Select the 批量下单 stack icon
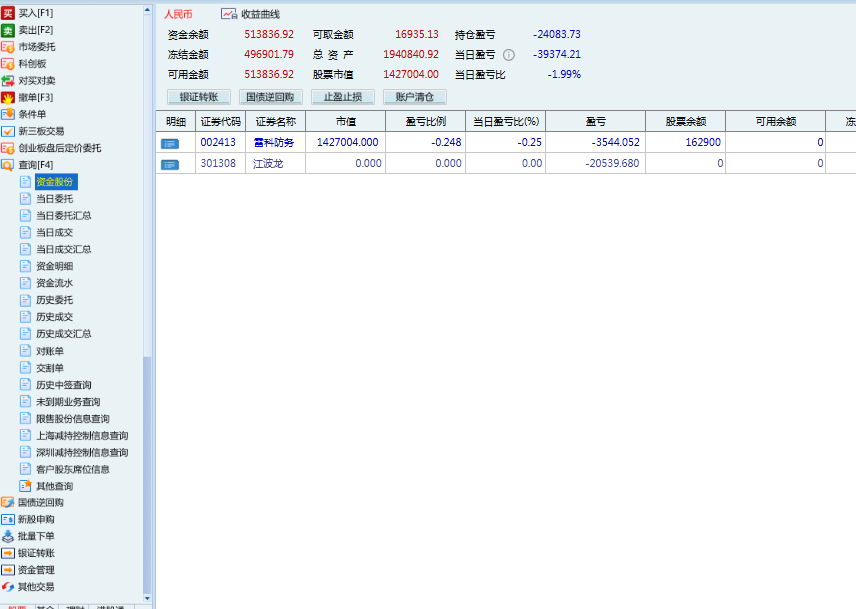The width and height of the screenshot is (856, 609). (8, 536)
